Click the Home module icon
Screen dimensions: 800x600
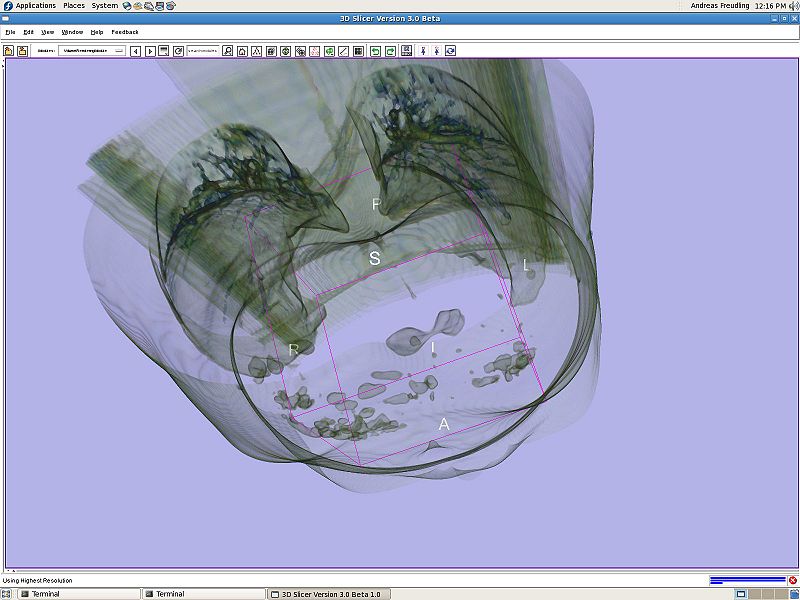(x=242, y=51)
